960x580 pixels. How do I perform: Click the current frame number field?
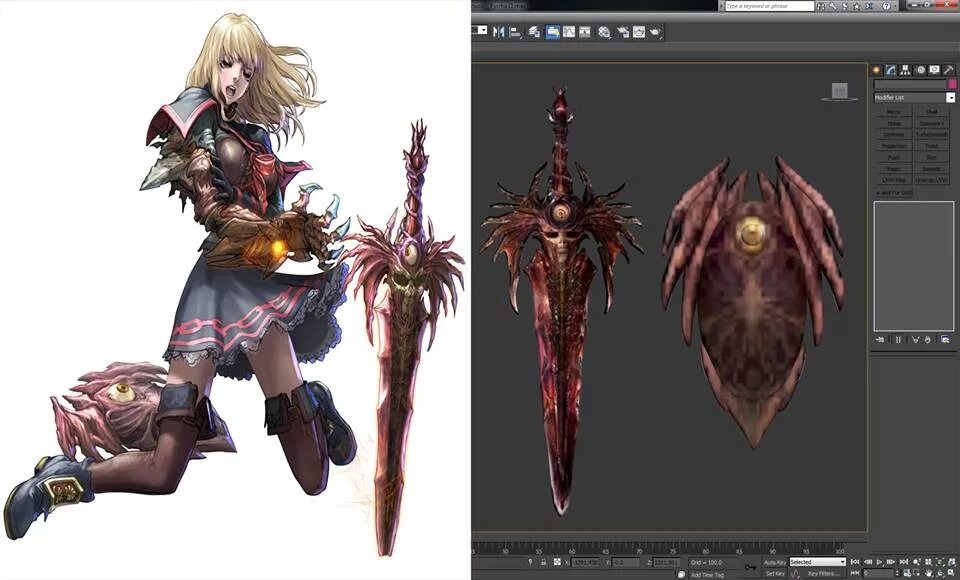pos(879,573)
